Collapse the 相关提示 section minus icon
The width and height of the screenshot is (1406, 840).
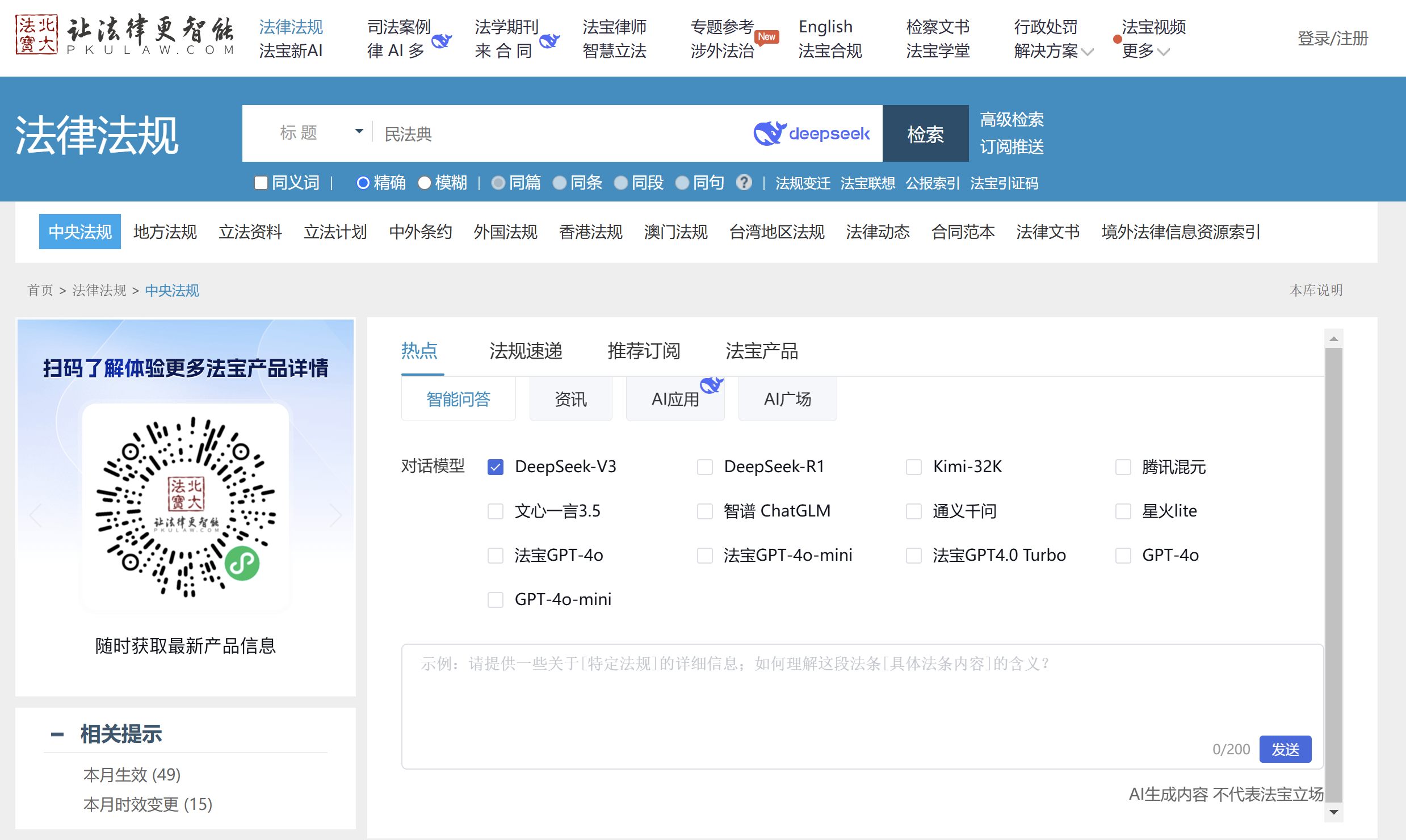pyautogui.click(x=57, y=735)
